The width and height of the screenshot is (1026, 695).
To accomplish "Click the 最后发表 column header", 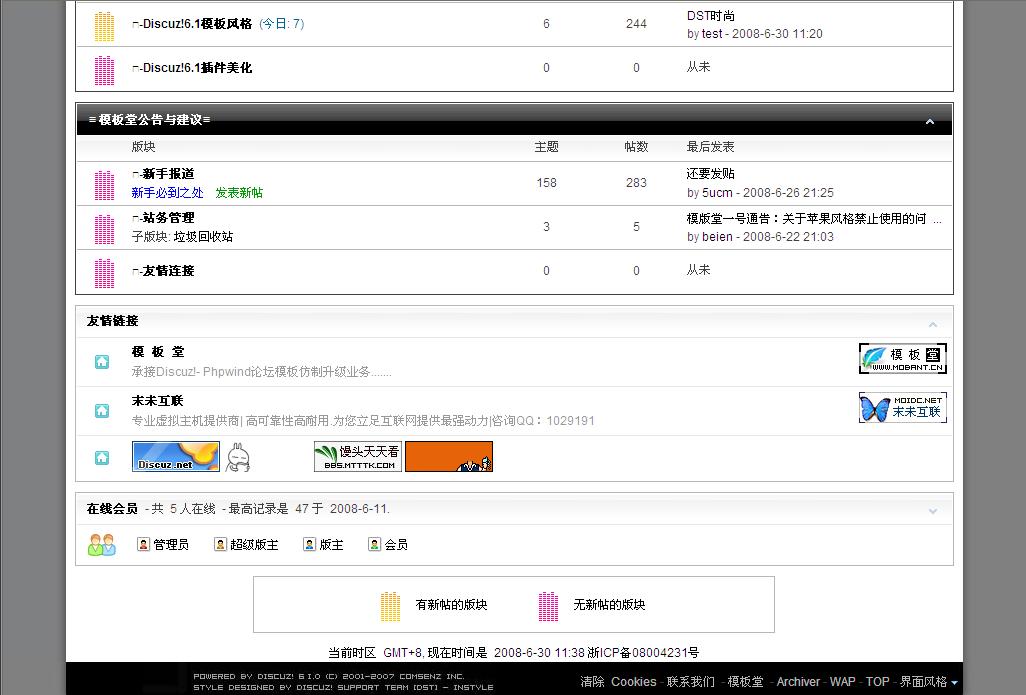I will (711, 147).
